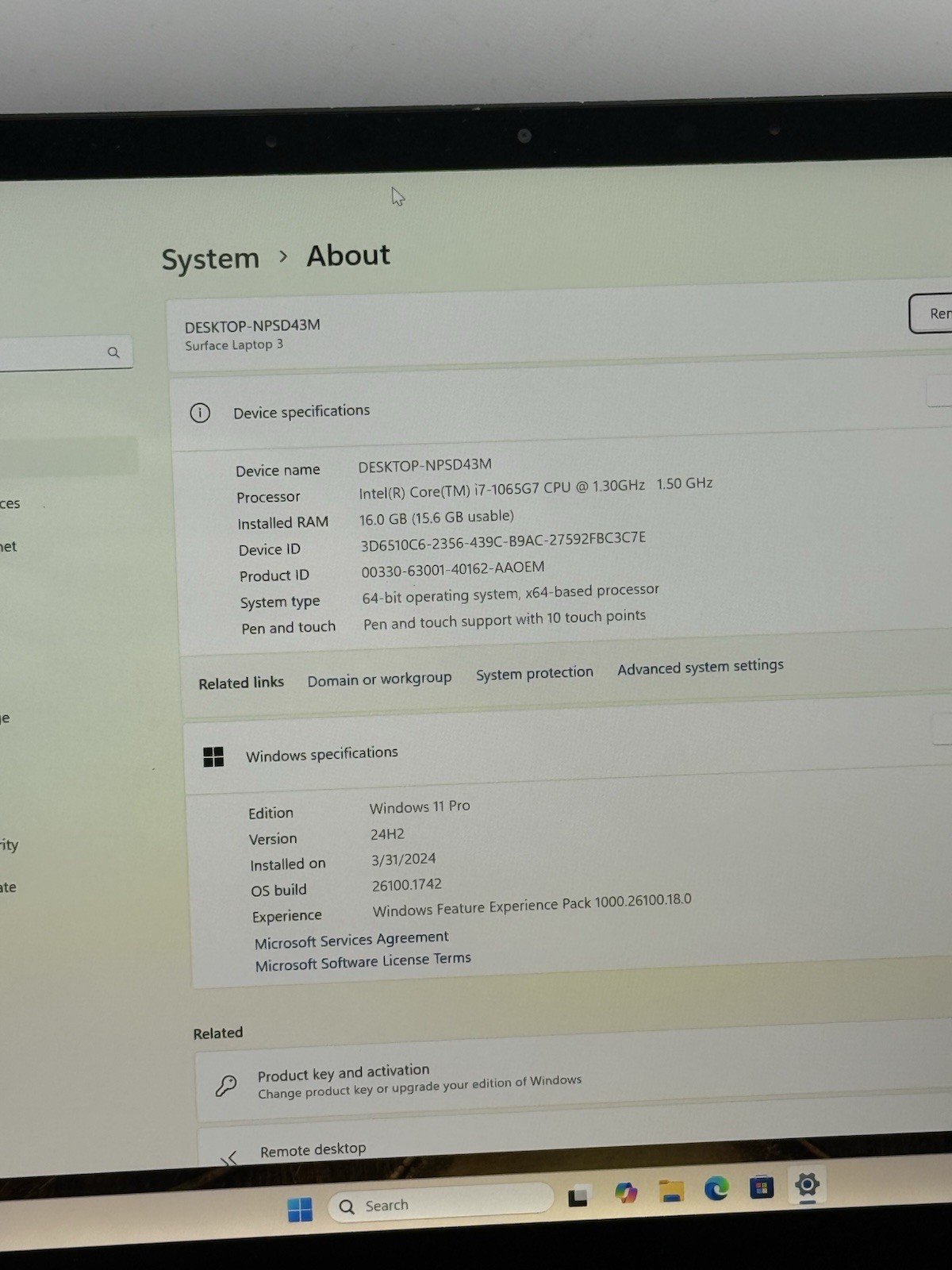Image resolution: width=952 pixels, height=1270 pixels.
Task: Click the key icon beside Product key
Action: tap(226, 1085)
